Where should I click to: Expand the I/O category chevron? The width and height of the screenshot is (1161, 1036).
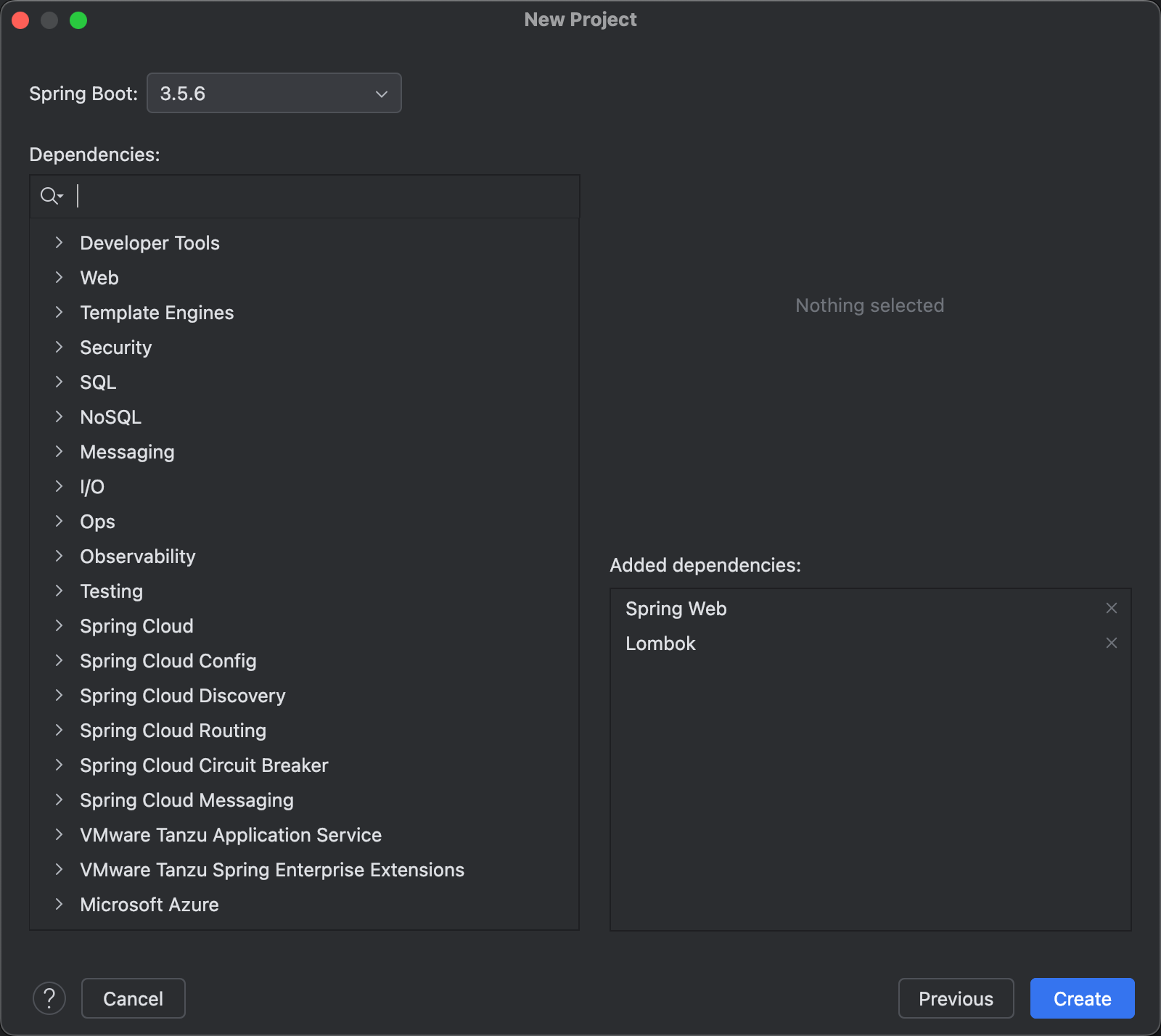click(x=60, y=486)
